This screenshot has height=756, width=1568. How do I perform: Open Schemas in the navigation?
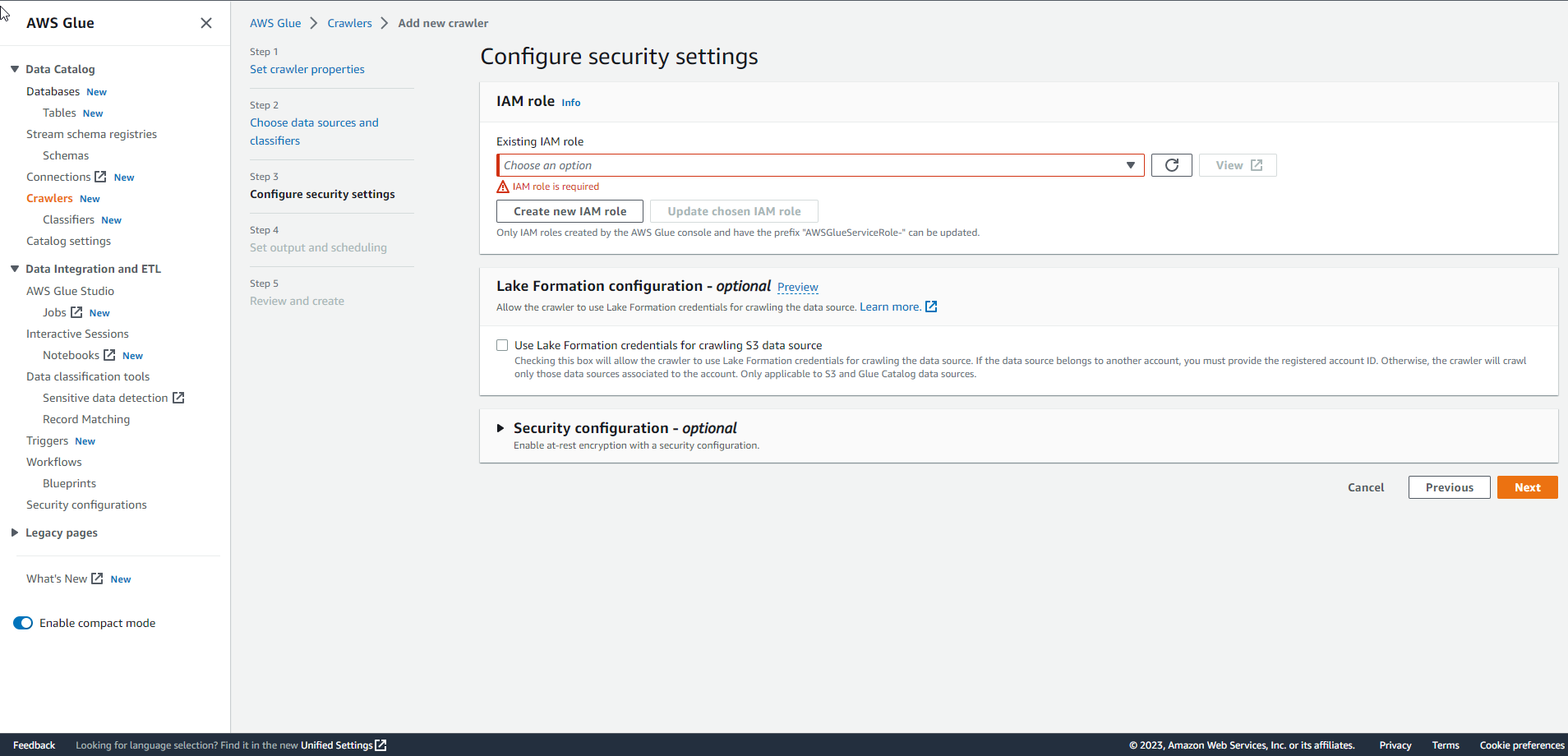(x=66, y=155)
